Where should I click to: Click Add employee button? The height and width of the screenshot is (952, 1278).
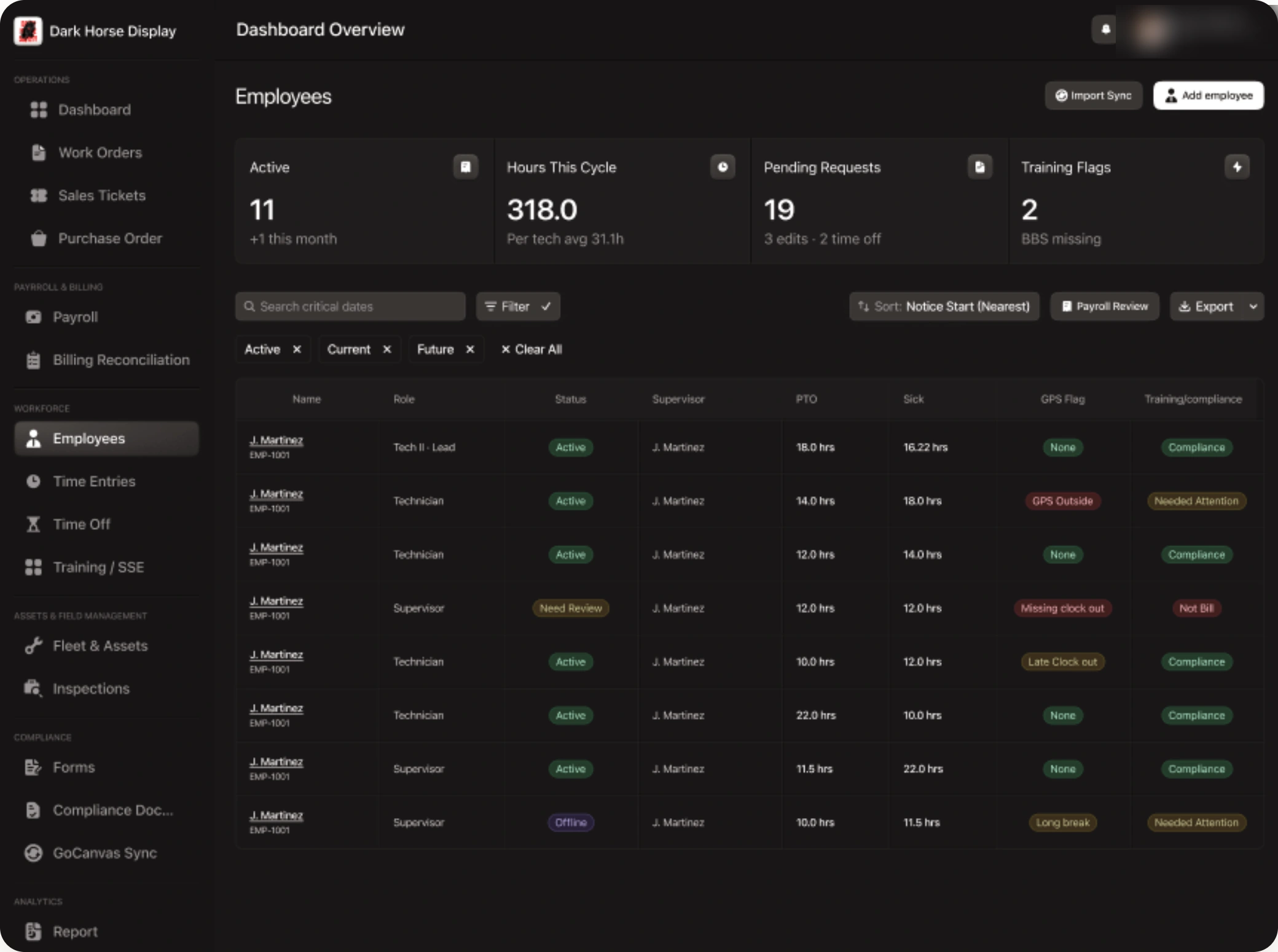click(x=1209, y=96)
